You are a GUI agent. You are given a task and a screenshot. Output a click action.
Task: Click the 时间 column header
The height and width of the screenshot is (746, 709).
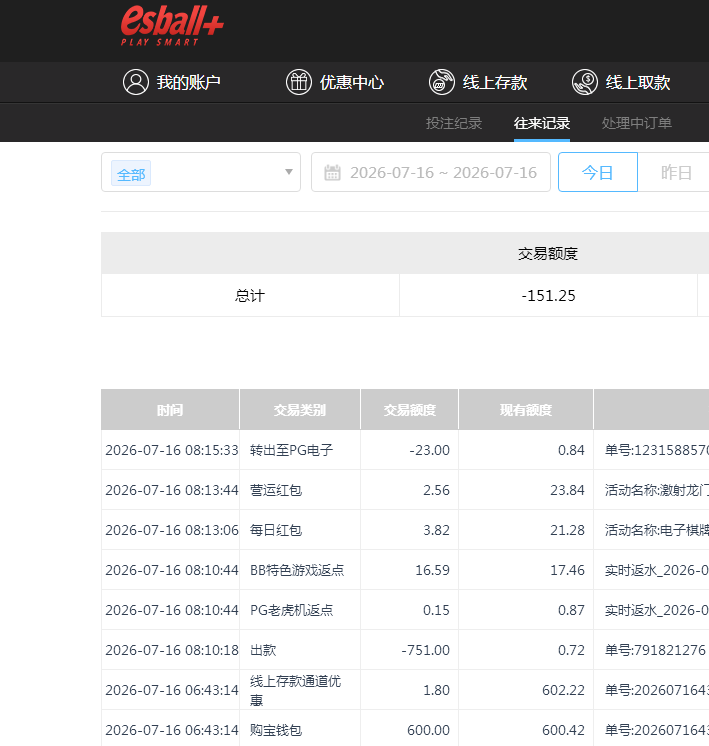coord(170,410)
